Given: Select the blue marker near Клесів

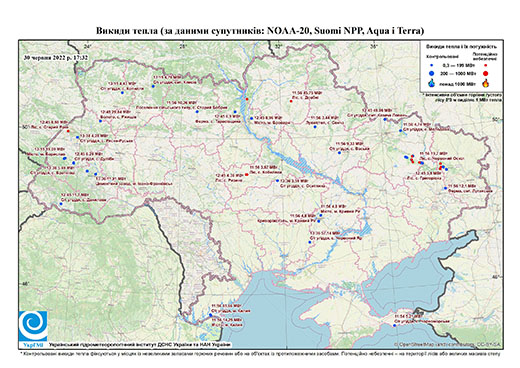Looking at the screenshot, I should (x=153, y=86).
